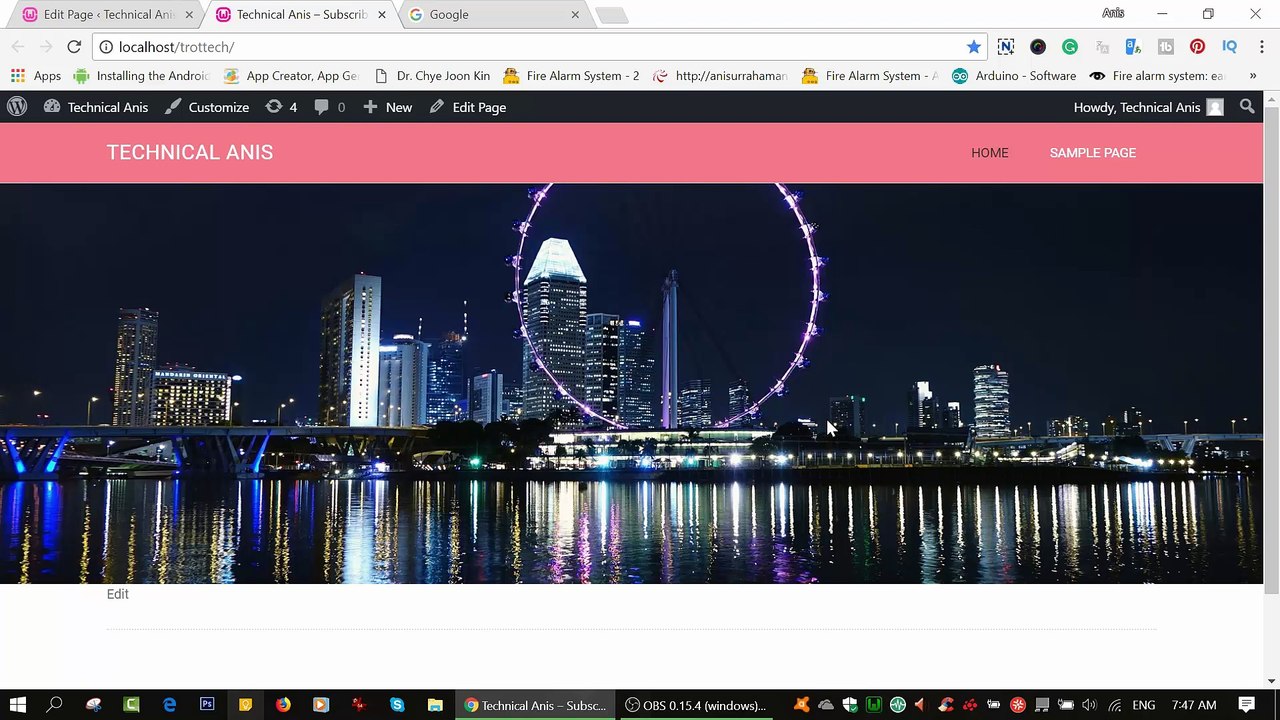Click the blue bookmark star

click(974, 47)
